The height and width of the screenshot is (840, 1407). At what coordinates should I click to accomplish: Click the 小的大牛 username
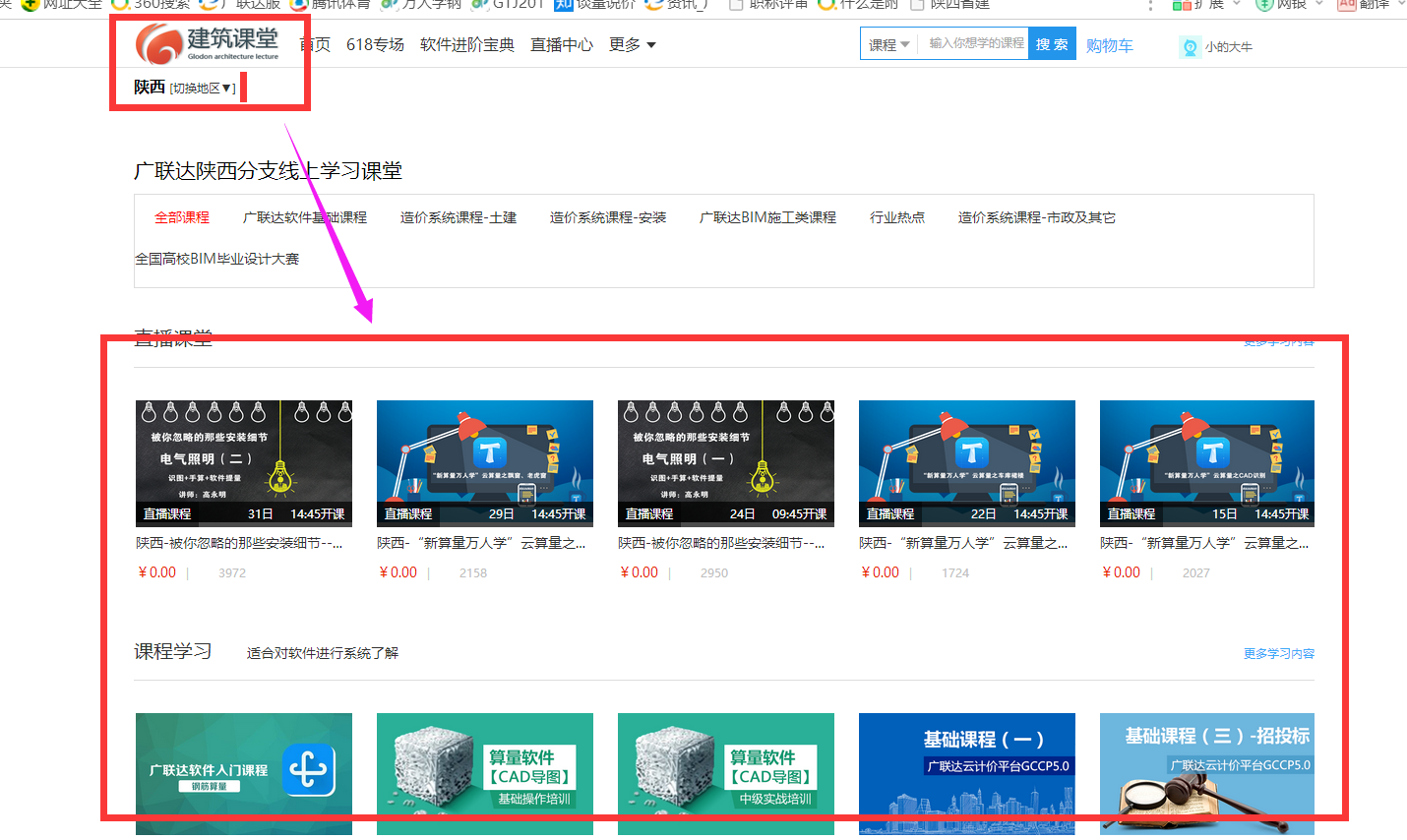coord(1229,47)
